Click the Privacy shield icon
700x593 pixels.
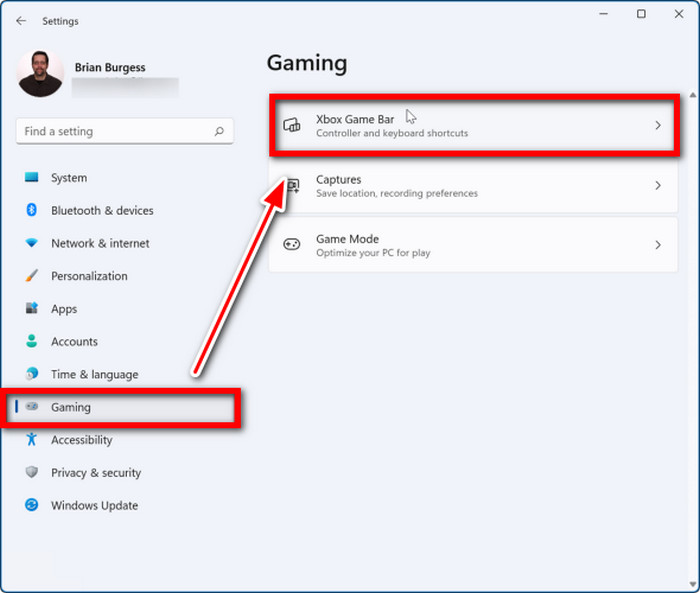[x=31, y=472]
